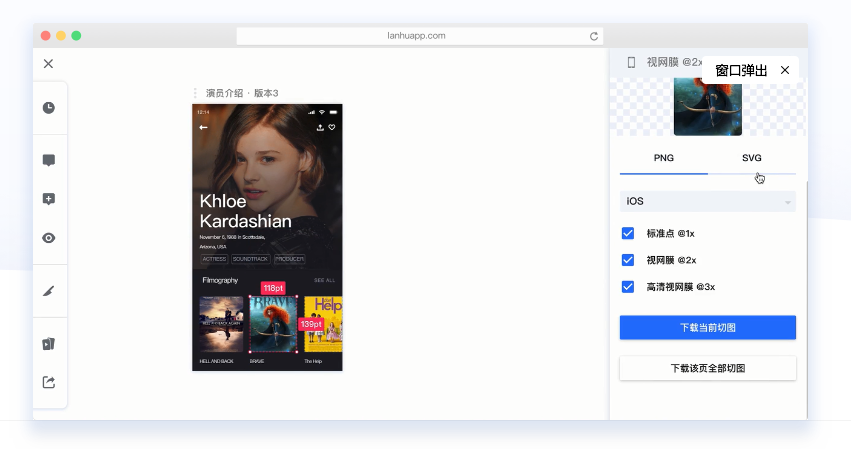Uncheck the 标准点 @1x checkbox

coord(628,233)
